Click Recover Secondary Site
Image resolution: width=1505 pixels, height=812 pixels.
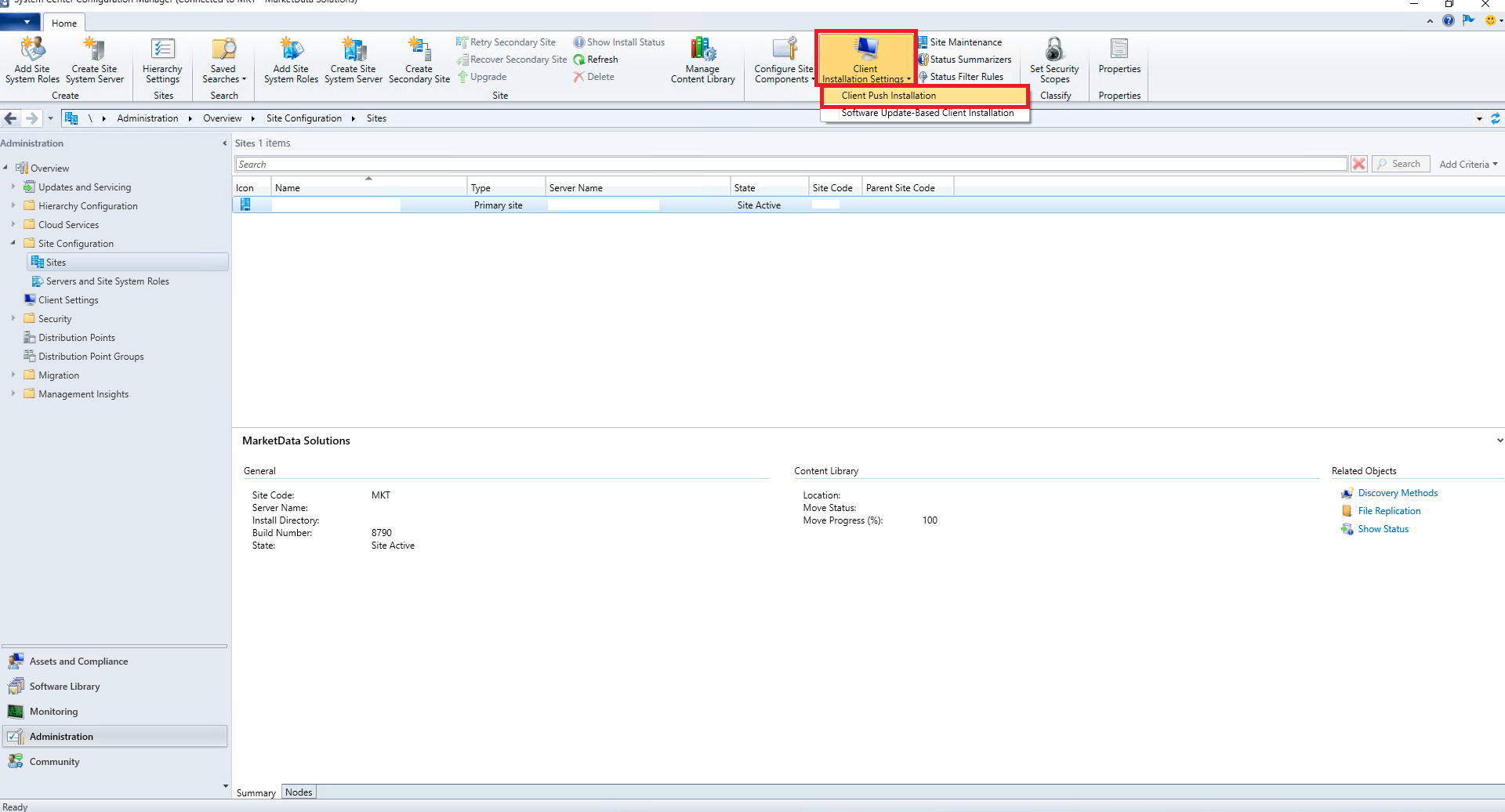pyautogui.click(x=512, y=60)
